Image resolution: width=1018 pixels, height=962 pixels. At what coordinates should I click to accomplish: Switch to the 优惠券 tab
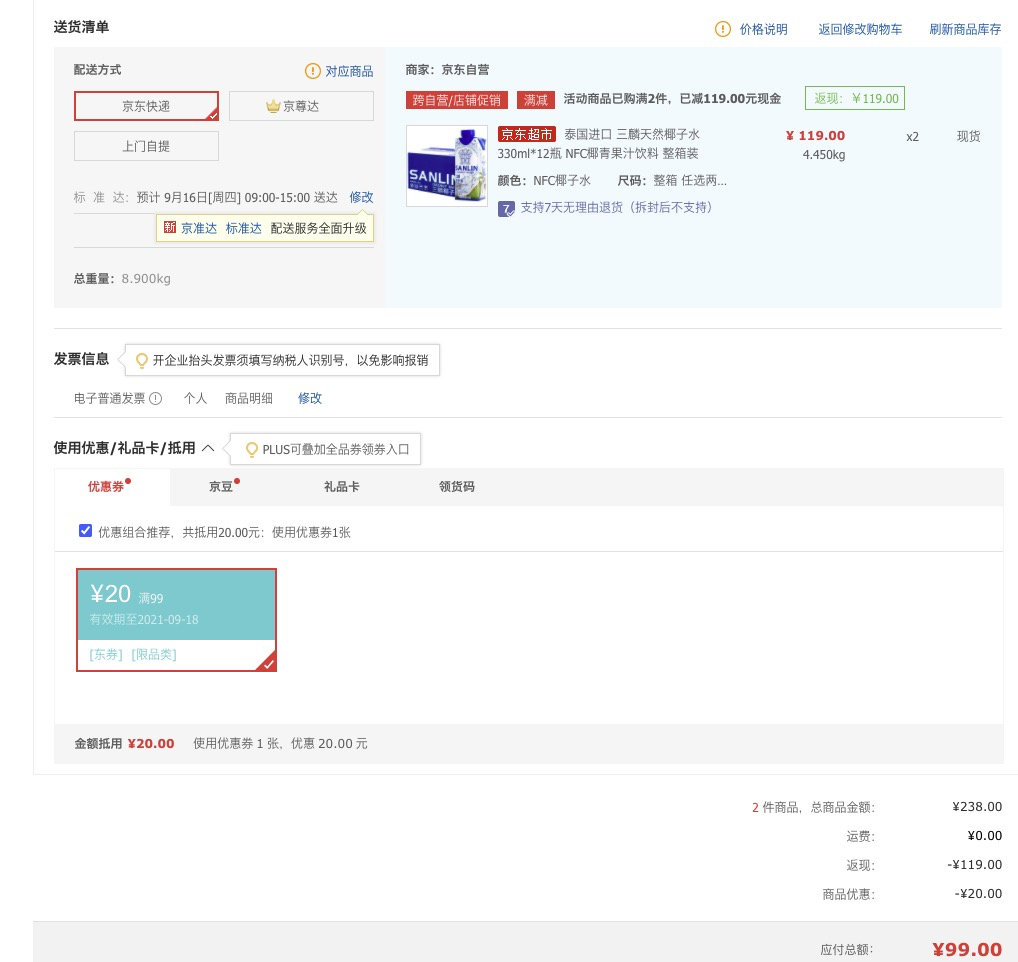pyautogui.click(x=106, y=487)
